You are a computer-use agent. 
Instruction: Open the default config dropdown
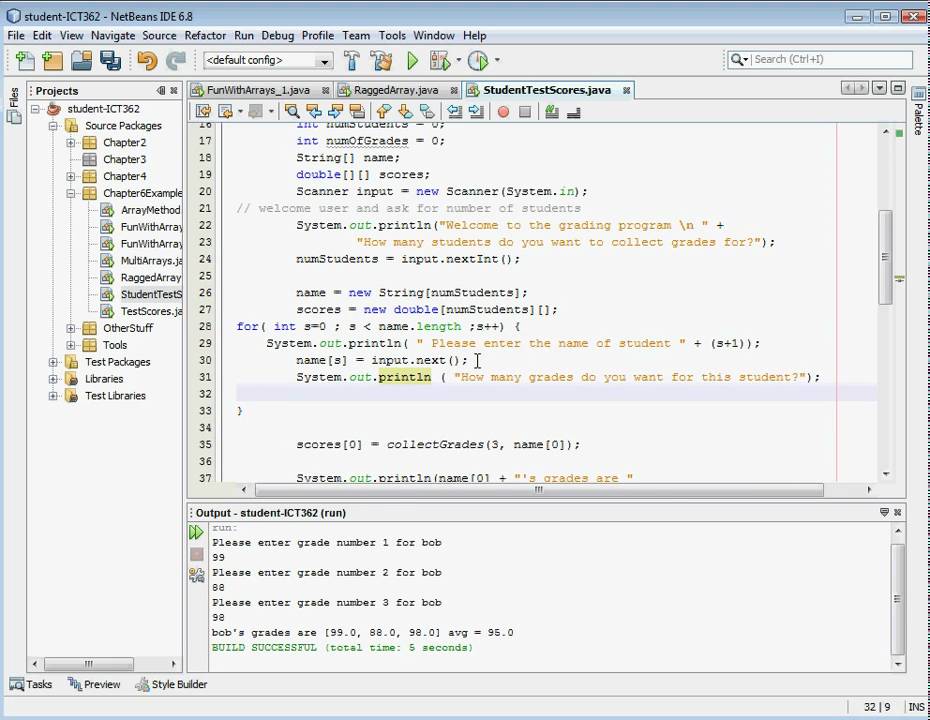click(324, 60)
